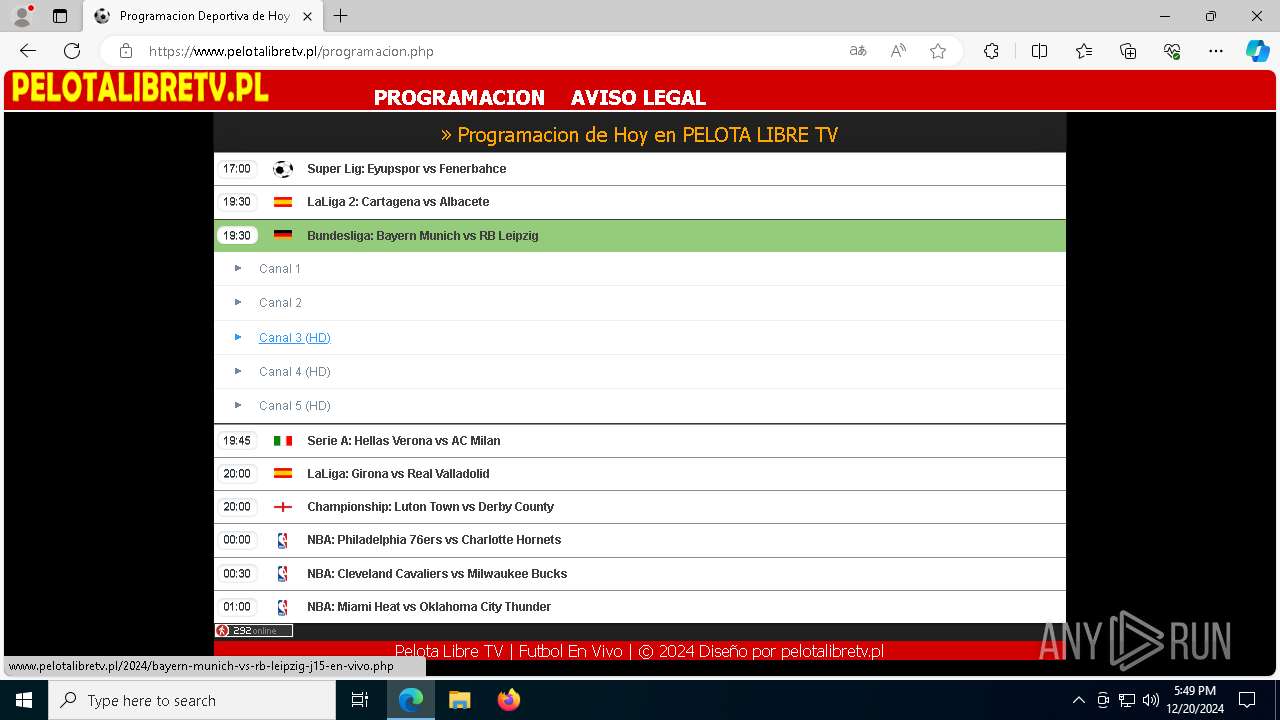The image size is (1280, 720).
Task: Expand Championship: Luton Town vs Derby County
Action: pos(640,507)
